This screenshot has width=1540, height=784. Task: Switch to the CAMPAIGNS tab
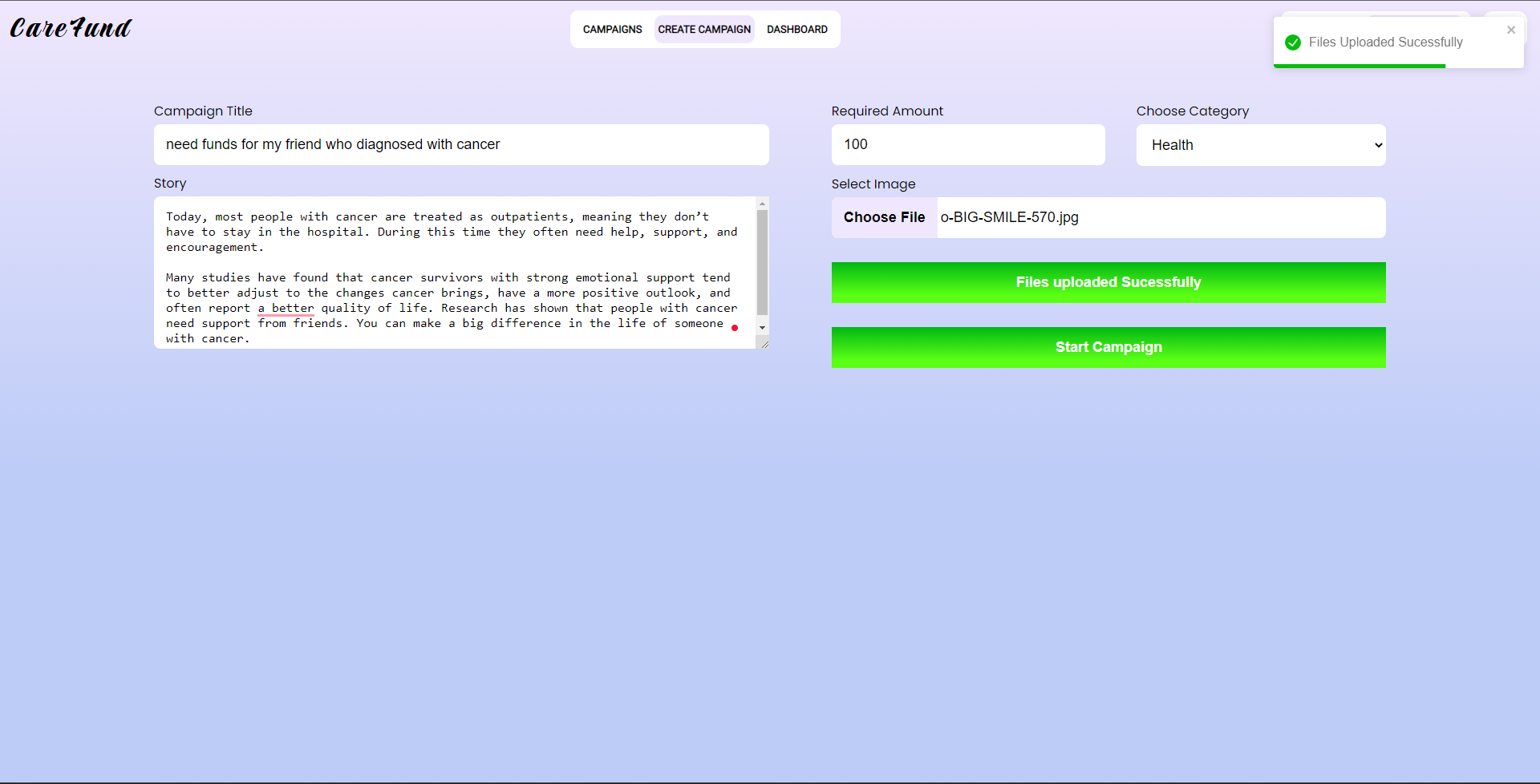[x=612, y=29]
